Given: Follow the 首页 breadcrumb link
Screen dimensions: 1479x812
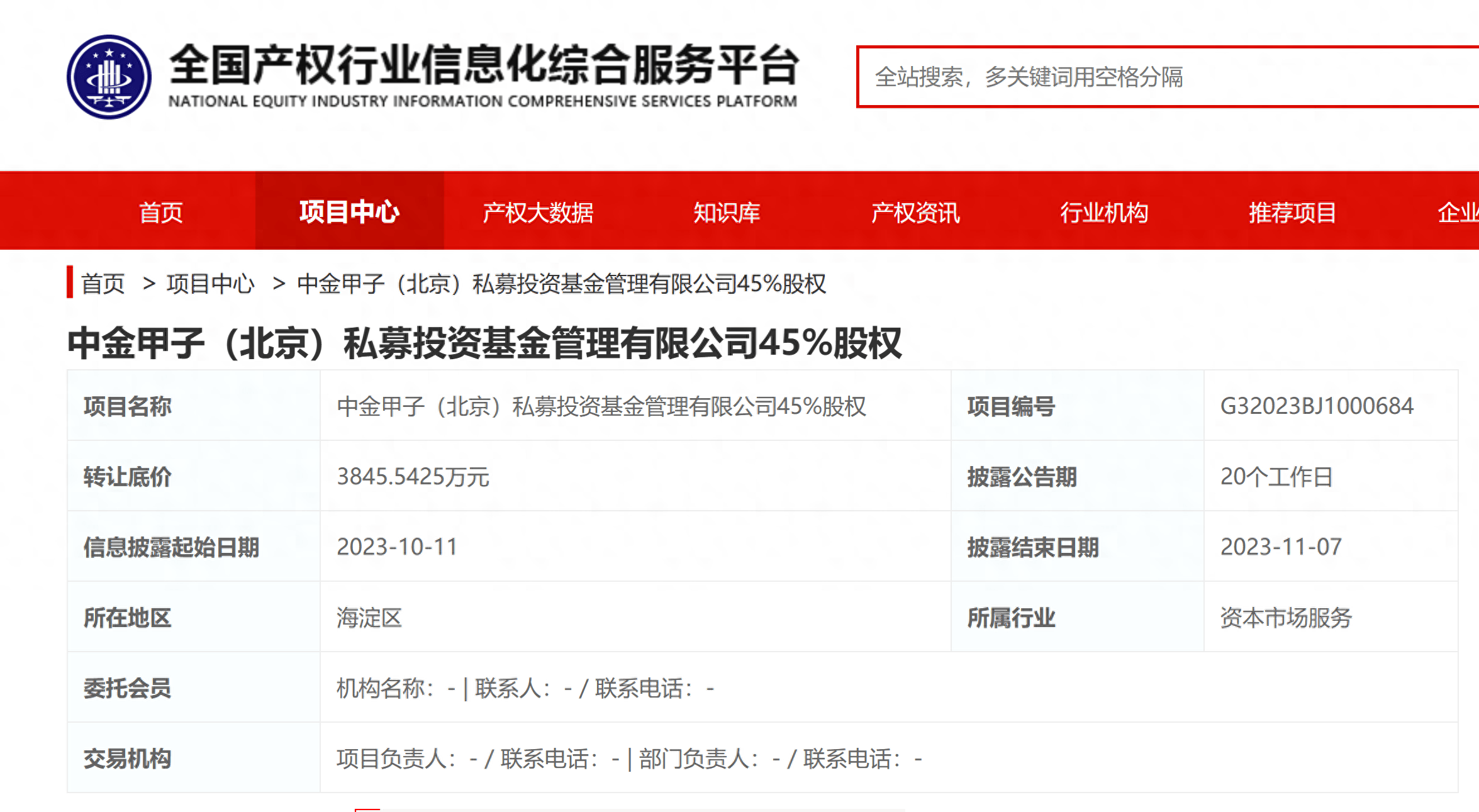Looking at the screenshot, I should [103, 284].
